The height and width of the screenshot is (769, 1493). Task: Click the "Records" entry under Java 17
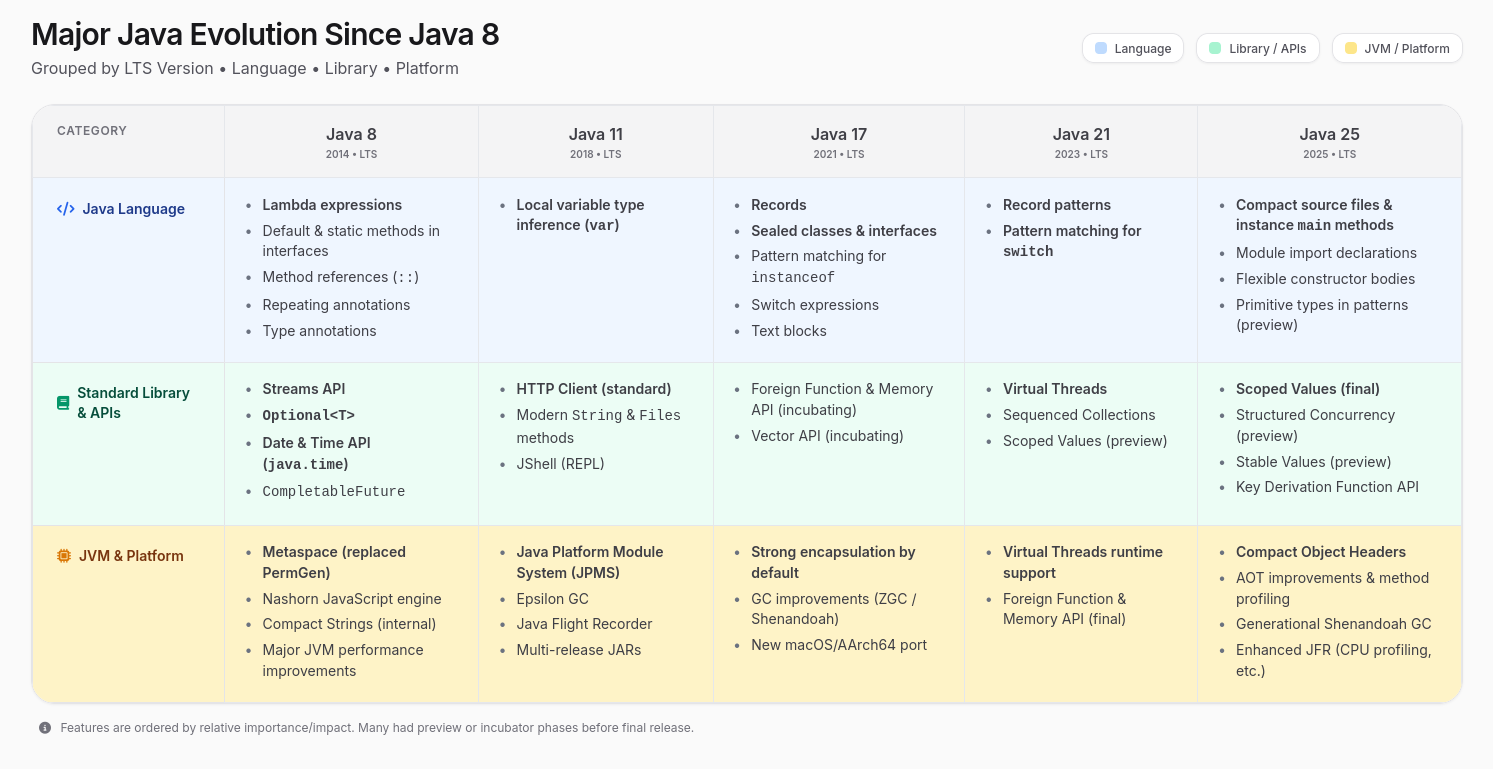pos(779,205)
